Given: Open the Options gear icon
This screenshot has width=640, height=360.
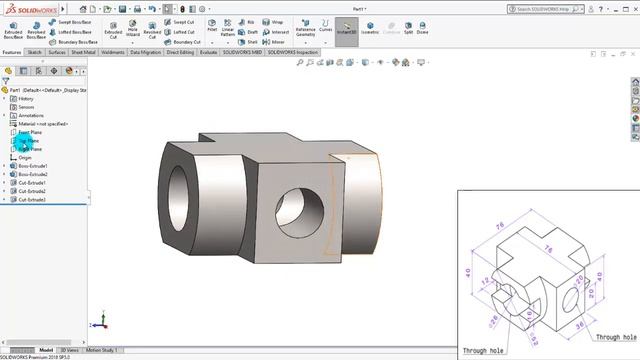Looking at the screenshot, I should [x=202, y=9].
